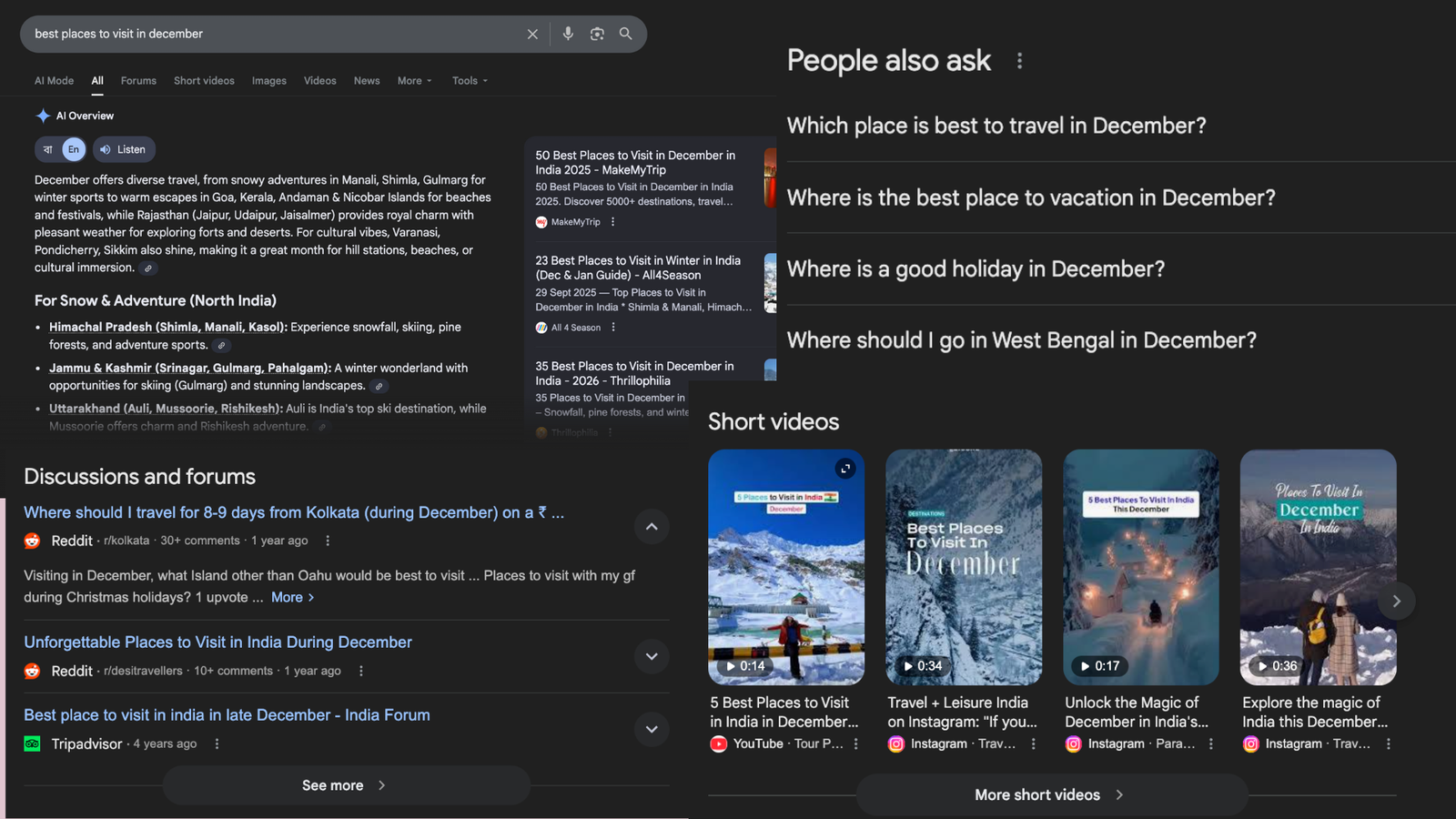1456x819 pixels.
Task: Click the See more button under discussions
Action: 346,785
